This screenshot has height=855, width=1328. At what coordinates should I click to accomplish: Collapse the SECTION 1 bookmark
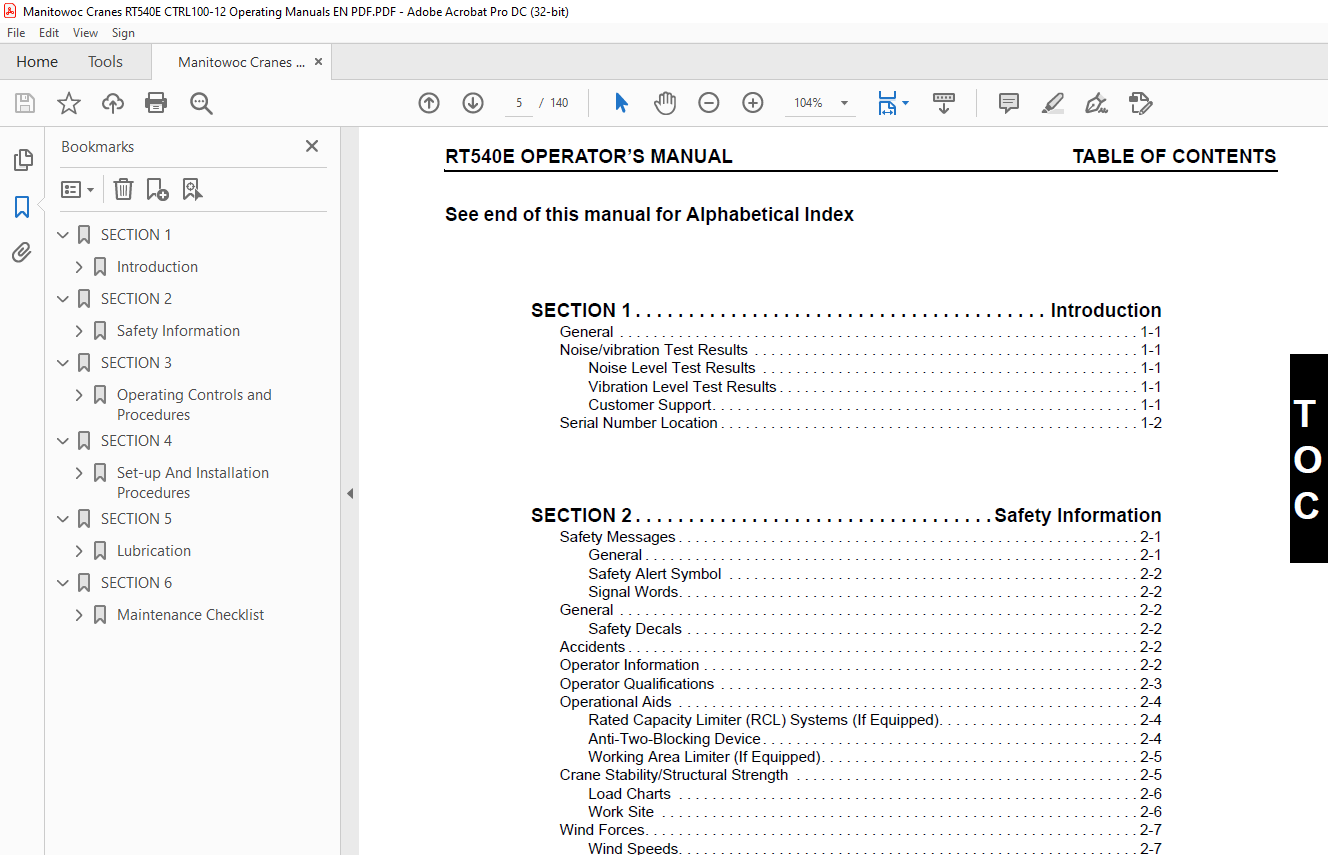[x=63, y=235]
